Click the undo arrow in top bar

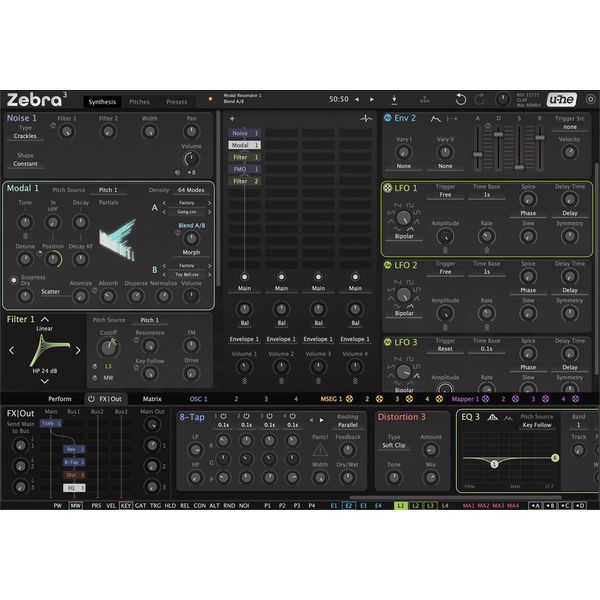460,100
